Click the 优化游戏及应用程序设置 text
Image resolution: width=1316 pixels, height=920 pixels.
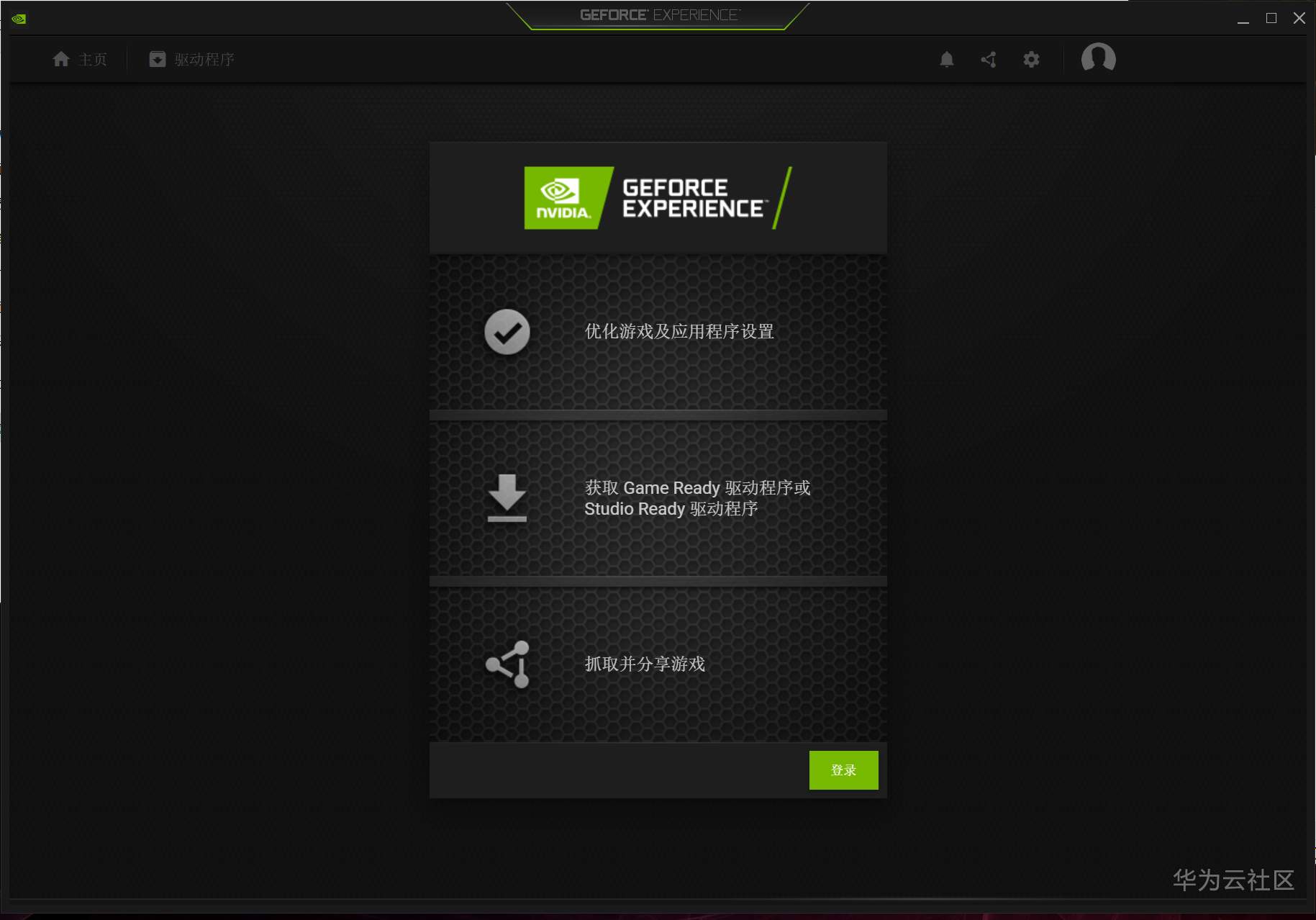point(679,331)
